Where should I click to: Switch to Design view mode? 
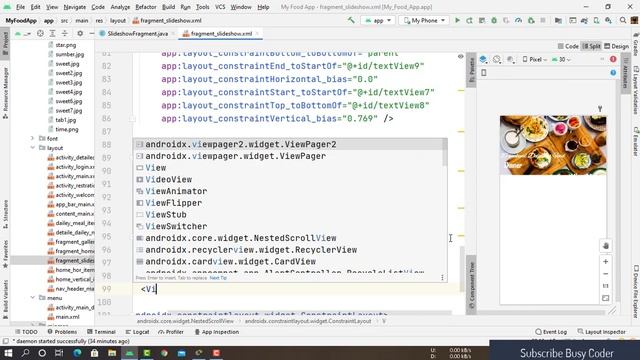click(x=616, y=46)
